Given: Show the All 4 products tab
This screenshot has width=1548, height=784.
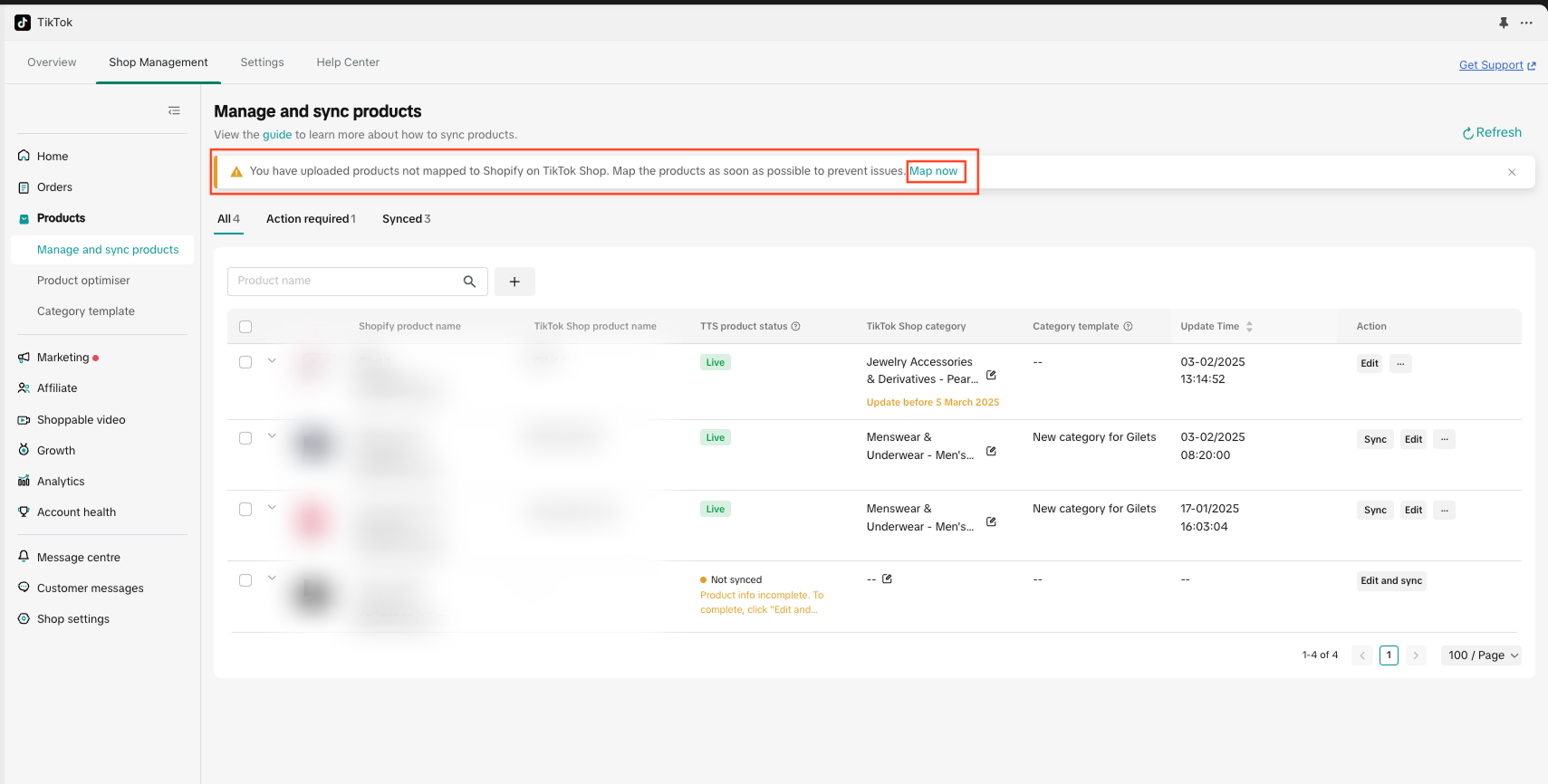Looking at the screenshot, I should pyautogui.click(x=228, y=219).
